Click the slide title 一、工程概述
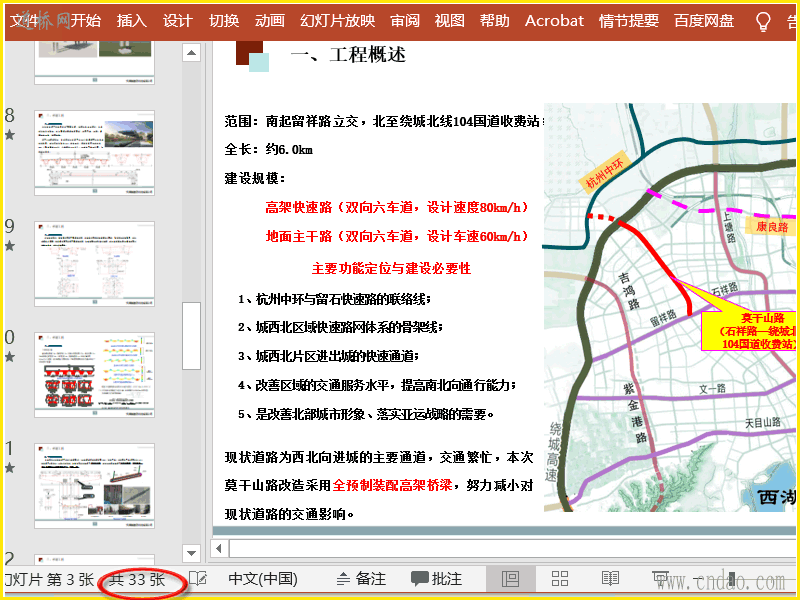The height and width of the screenshot is (600, 800). click(348, 55)
